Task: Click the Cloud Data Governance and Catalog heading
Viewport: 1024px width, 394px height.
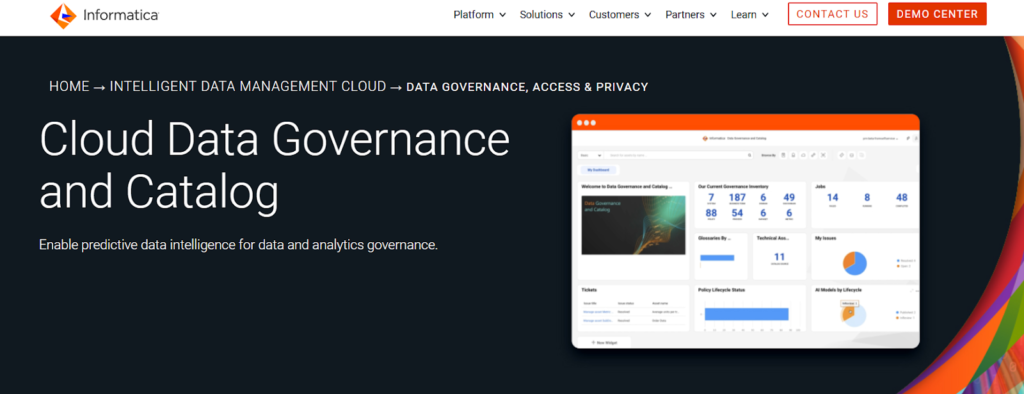Action: [274, 166]
